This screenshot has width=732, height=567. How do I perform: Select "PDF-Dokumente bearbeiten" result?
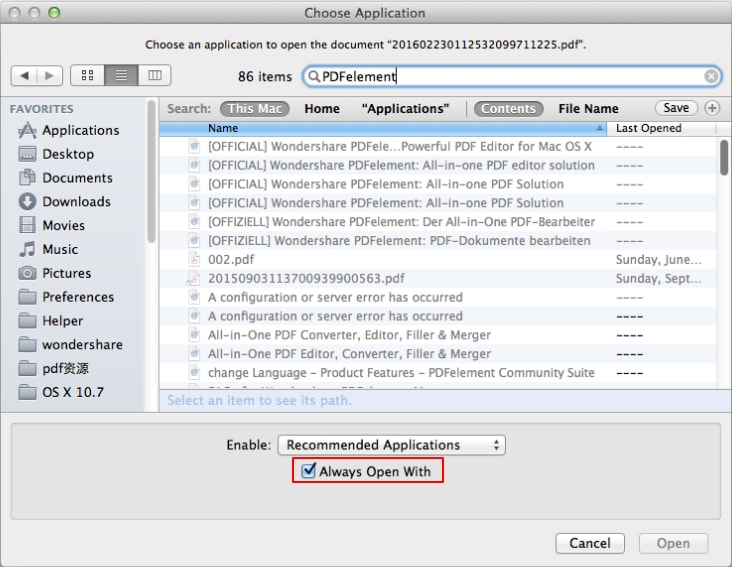click(x=438, y=241)
